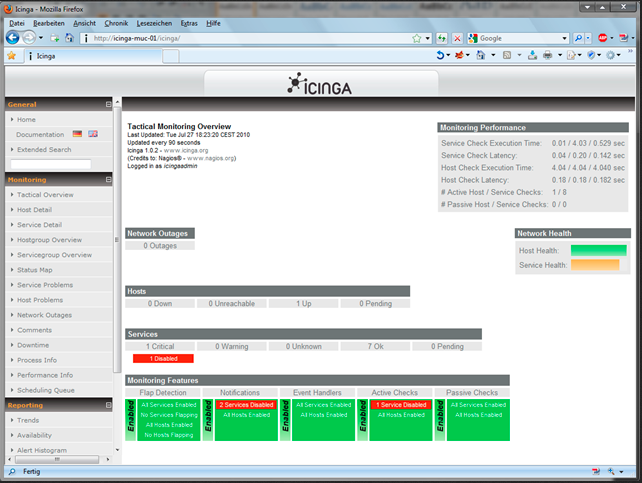
Task: Click the Google search engine icon
Action: [473, 38]
